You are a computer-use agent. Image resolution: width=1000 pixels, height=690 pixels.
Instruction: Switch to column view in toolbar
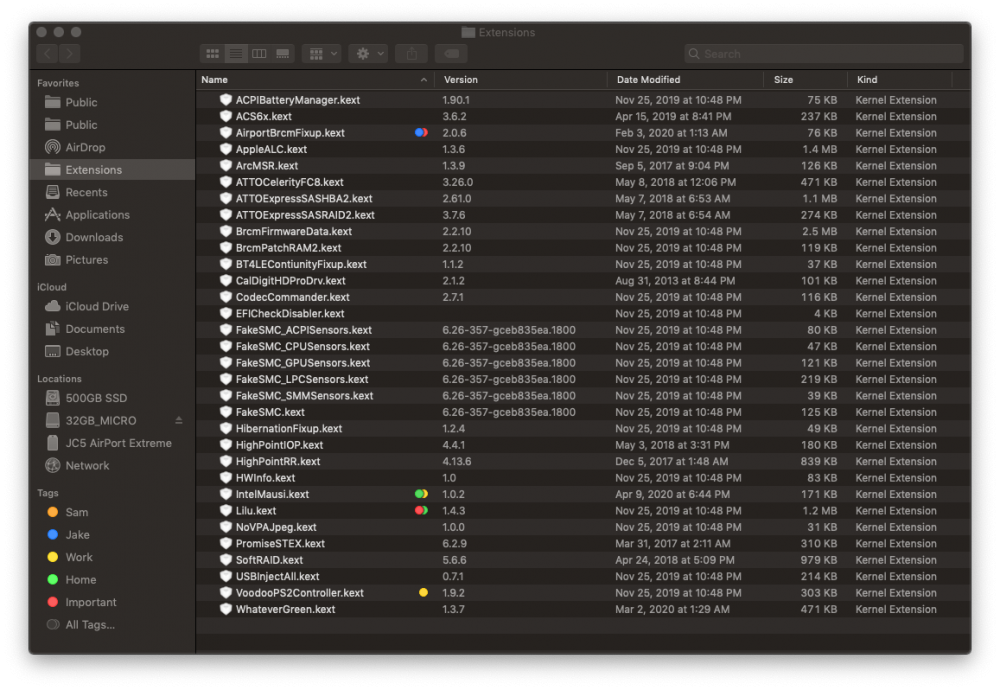coord(259,53)
